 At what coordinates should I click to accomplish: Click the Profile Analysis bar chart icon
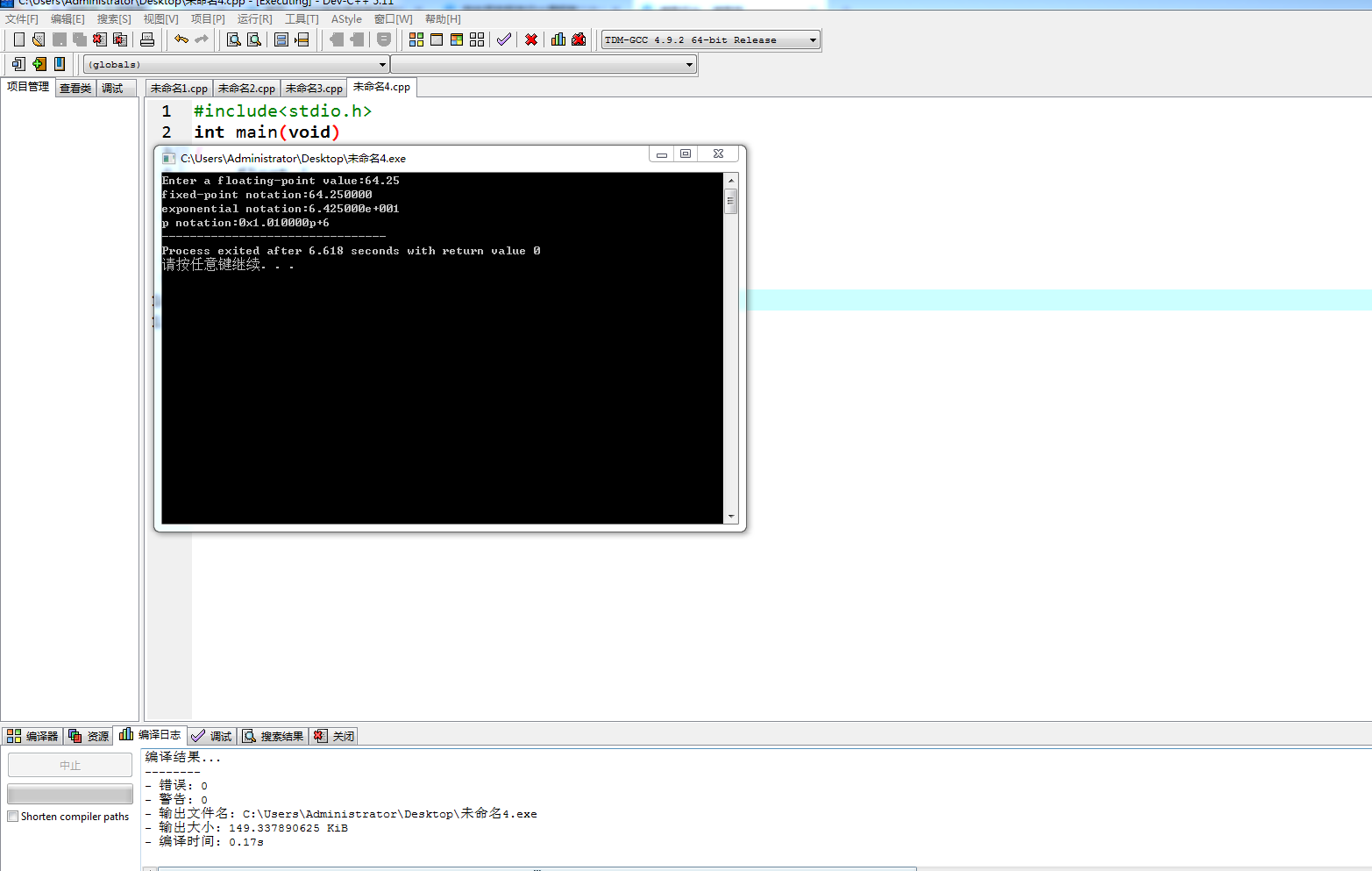(558, 39)
